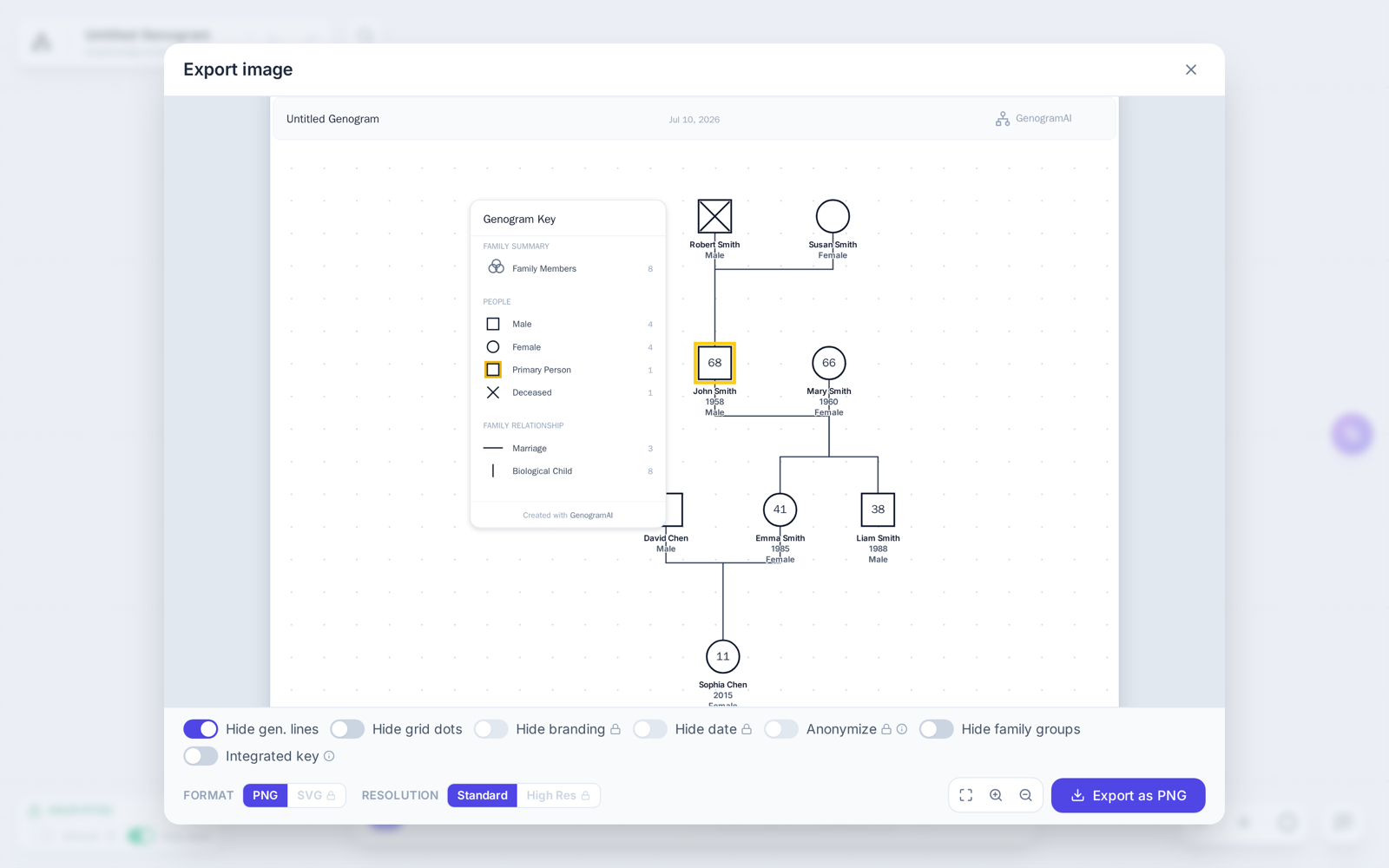Select Sophia Chen node labeled 11

723,656
